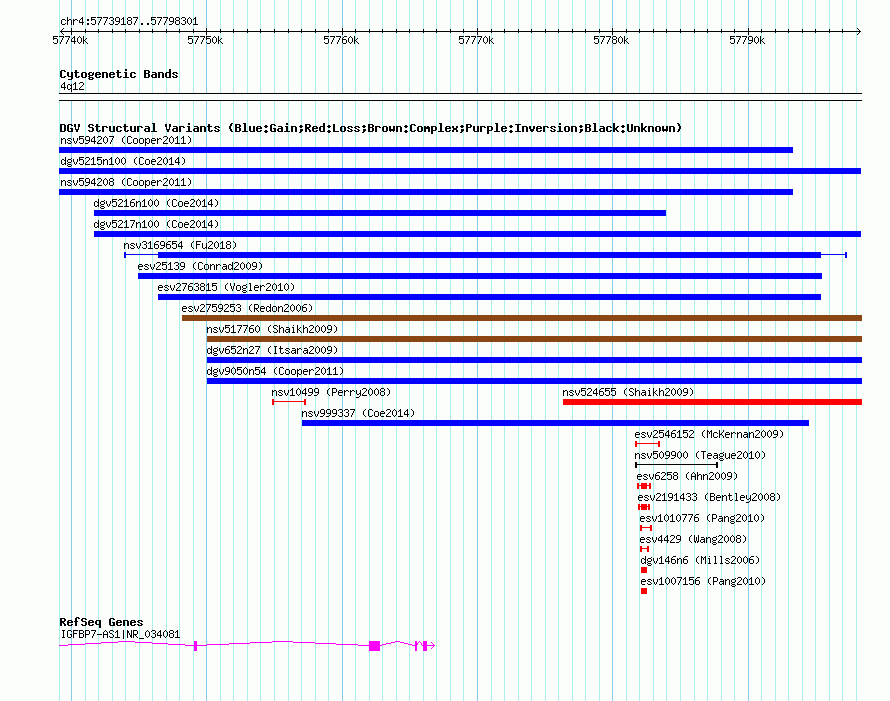Screen dimensions: 890x701
Task: Click the dgv146n6 (Mills2006) label
Action: (x=700, y=560)
